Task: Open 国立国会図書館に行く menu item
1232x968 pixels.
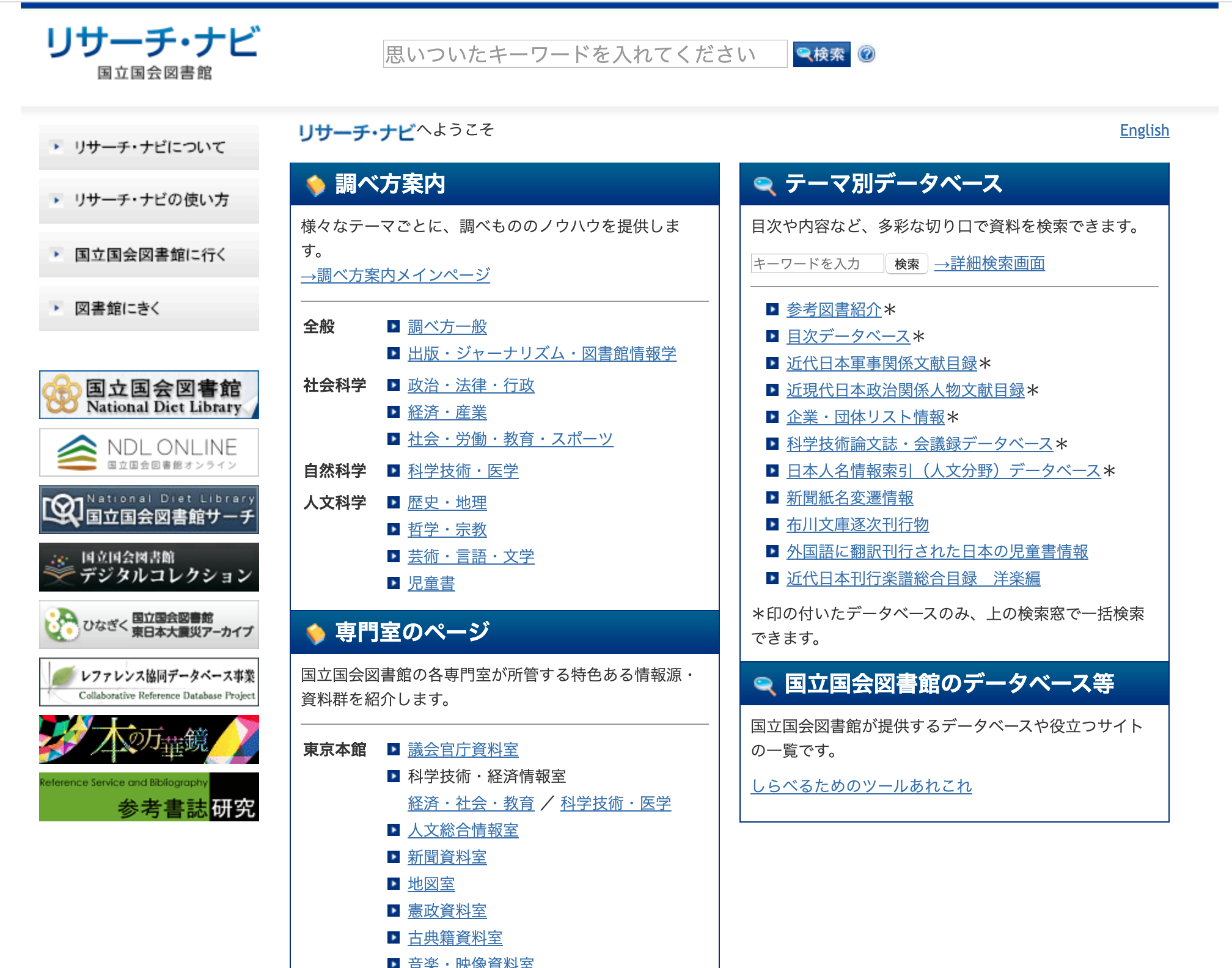Action: (x=149, y=254)
